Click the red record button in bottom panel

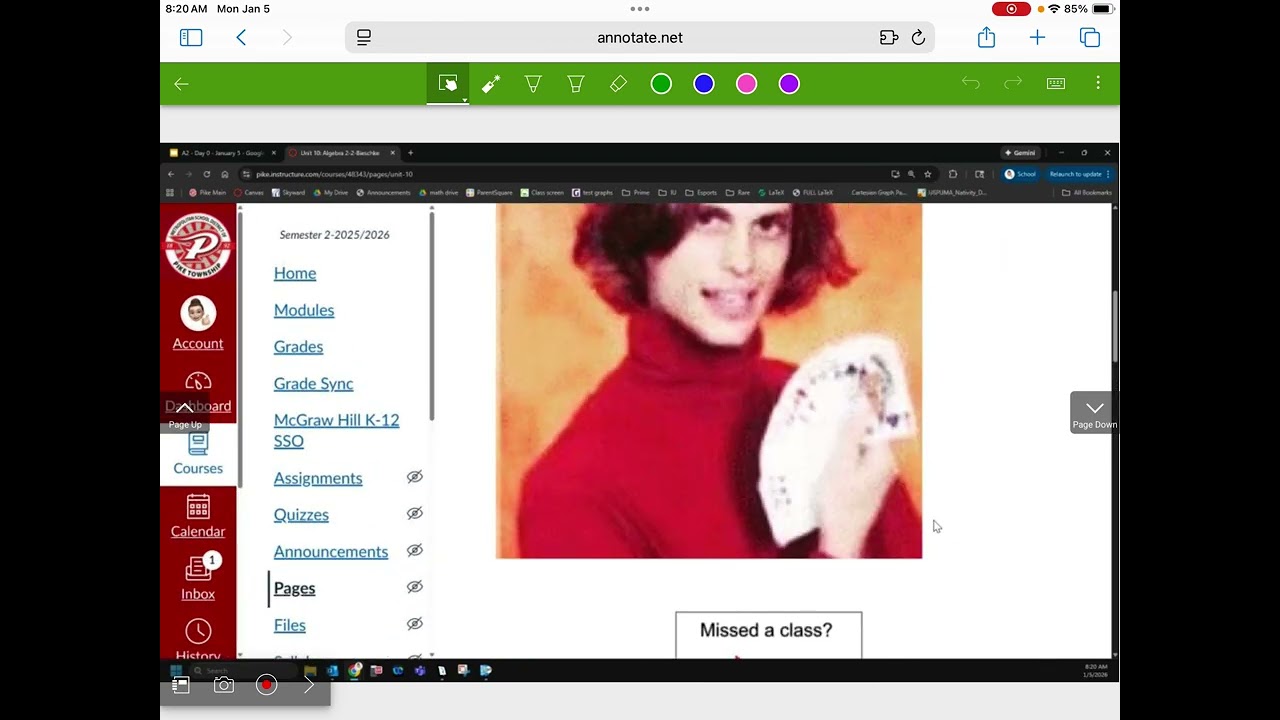coord(266,685)
